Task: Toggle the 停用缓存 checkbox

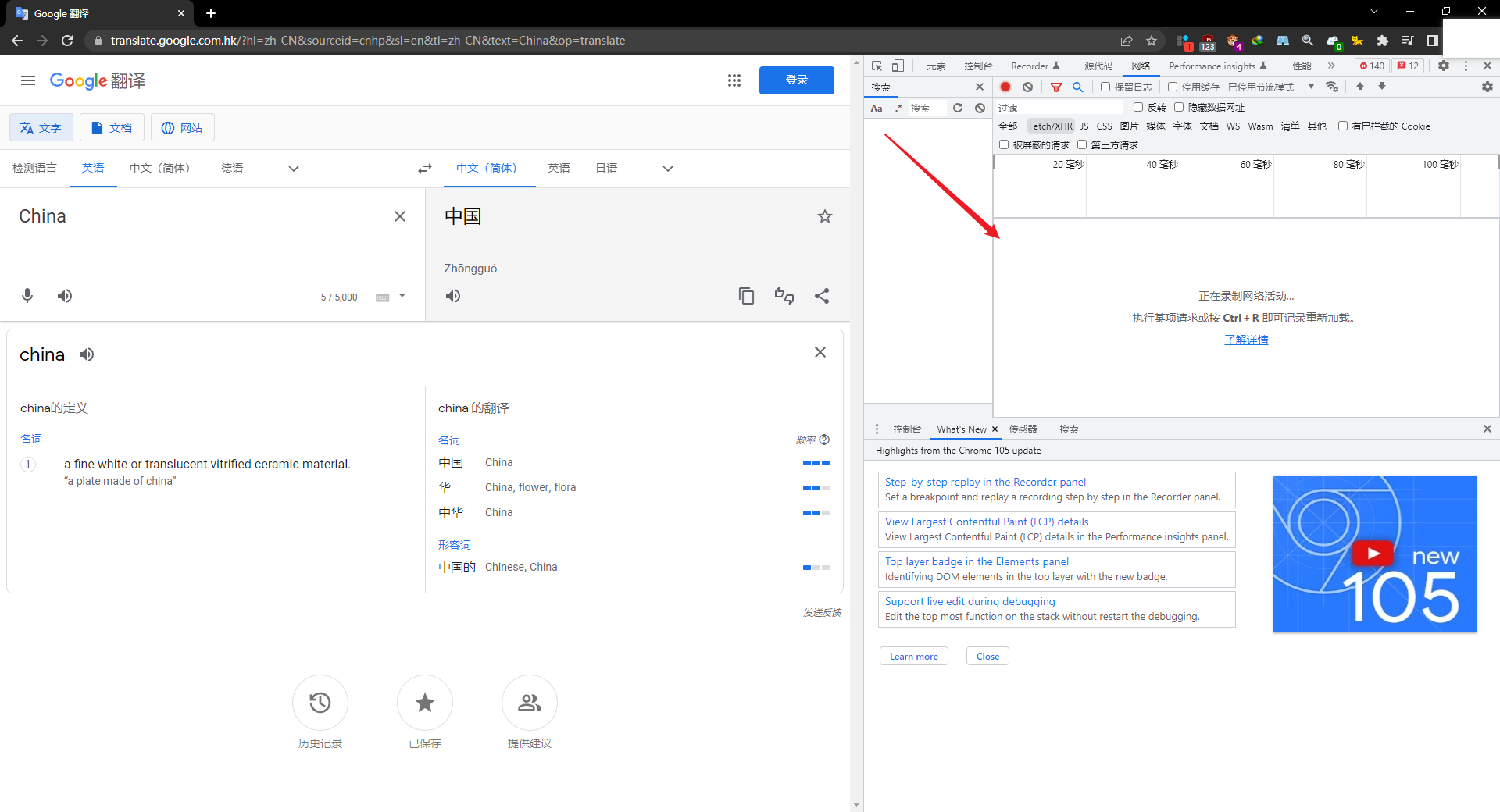Action: pos(1173,87)
